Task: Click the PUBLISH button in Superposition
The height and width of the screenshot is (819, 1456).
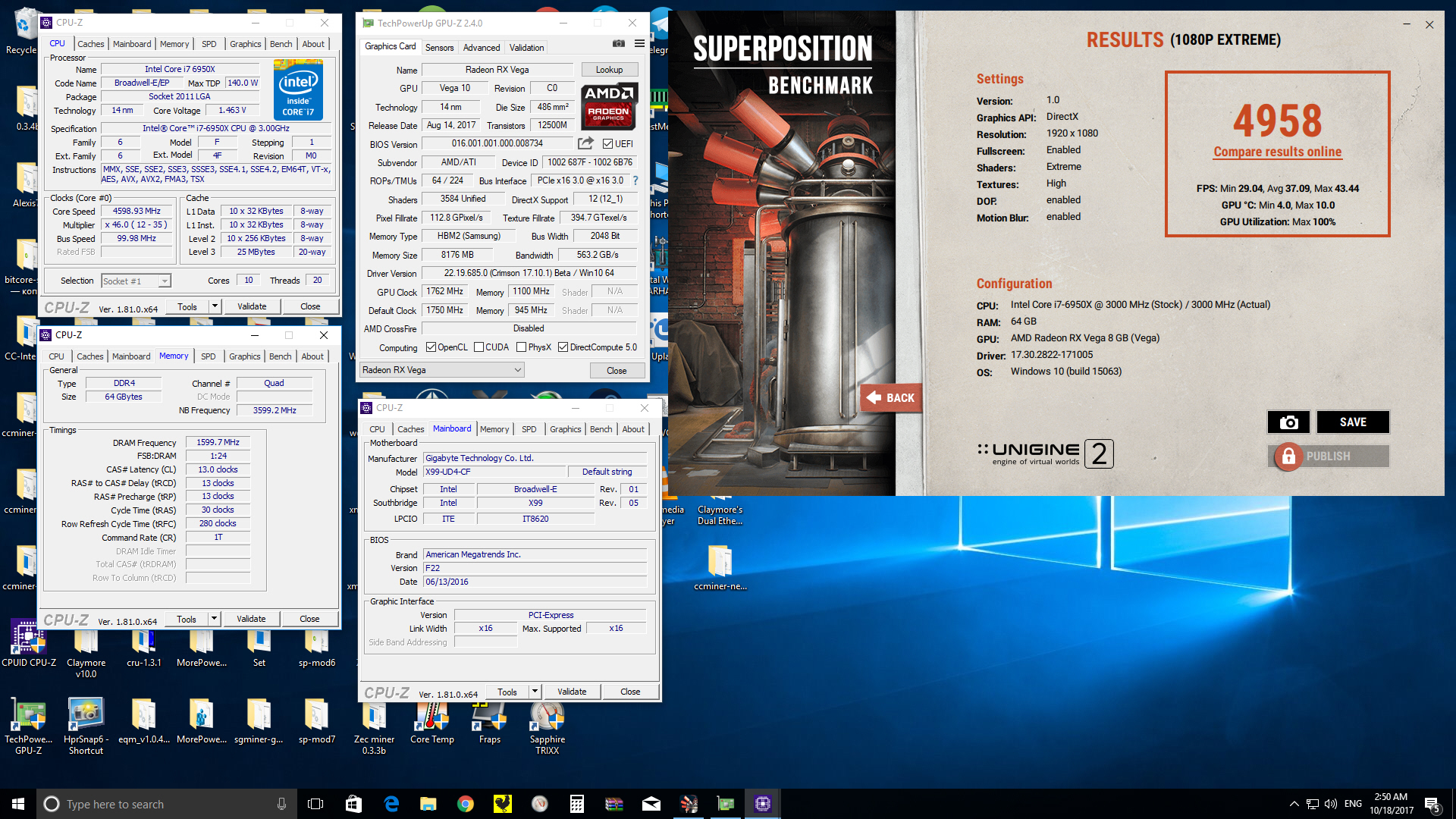Action: click(1328, 457)
